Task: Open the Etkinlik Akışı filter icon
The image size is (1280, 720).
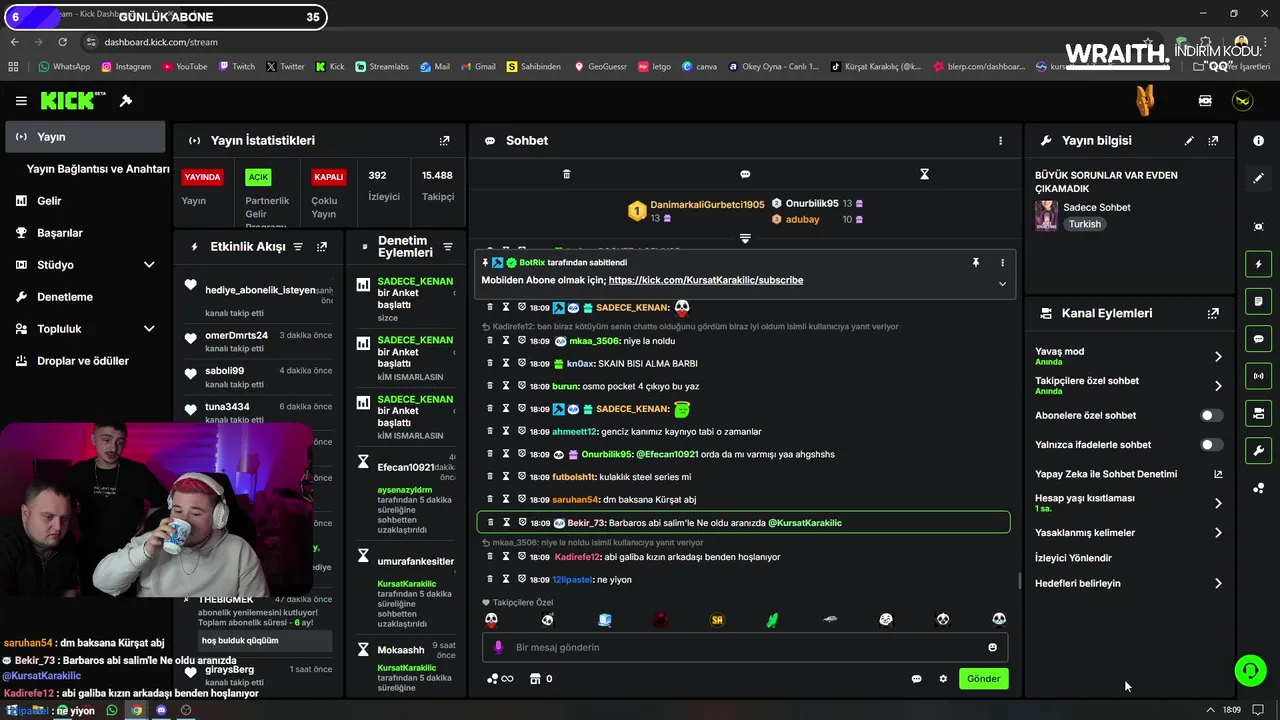Action: 298,247
